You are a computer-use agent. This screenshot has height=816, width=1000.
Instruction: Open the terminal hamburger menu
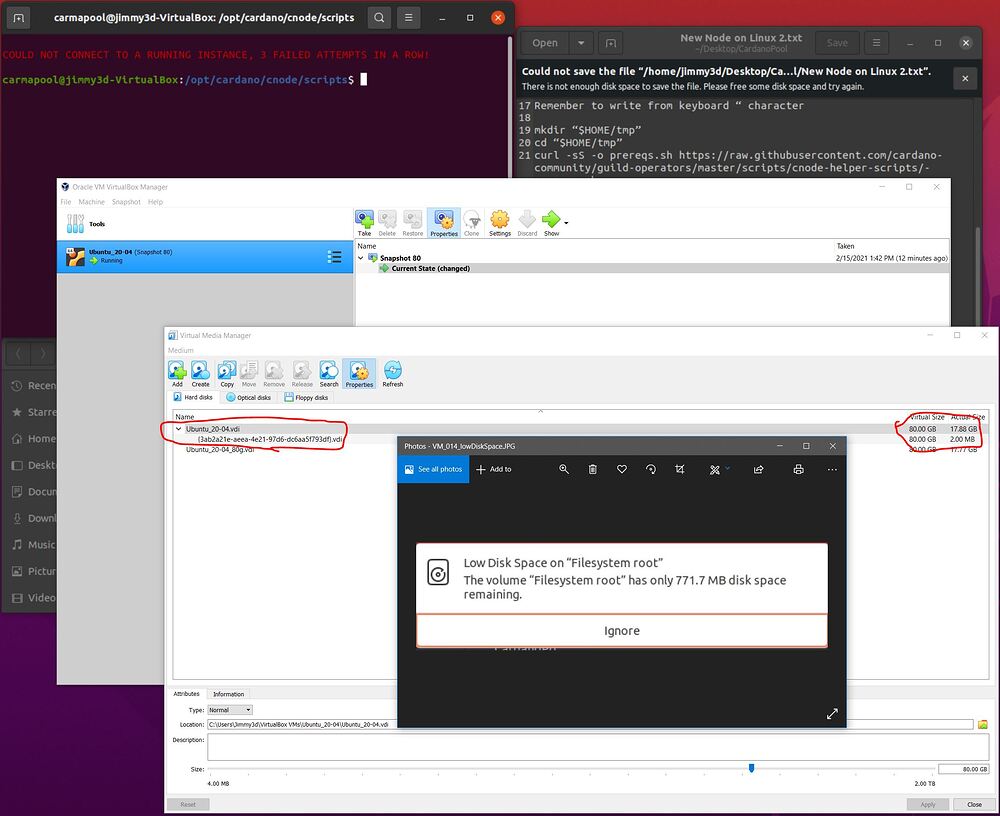[x=408, y=17]
